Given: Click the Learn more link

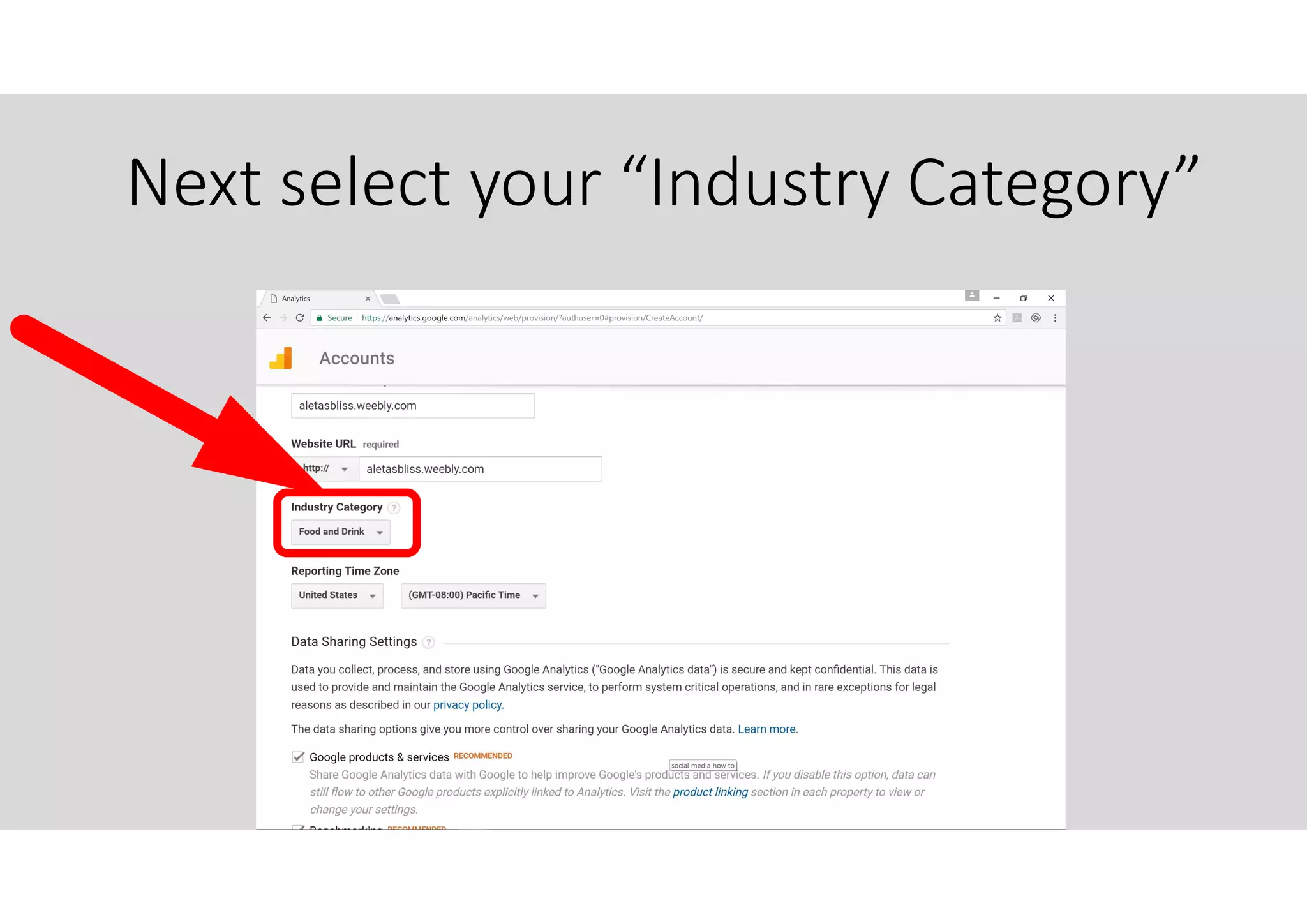Looking at the screenshot, I should click(x=768, y=729).
